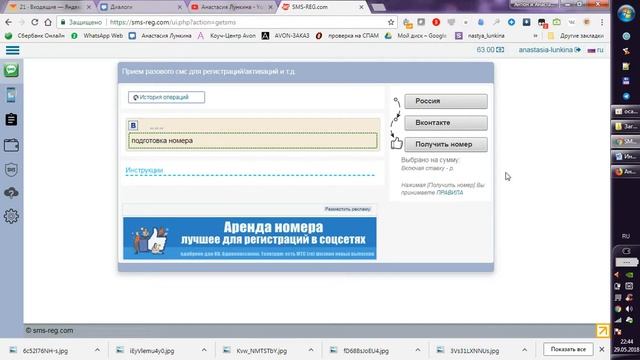Click the red Opera-style extension icon
Screen dimensions: 640x360
click(x=436, y=22)
